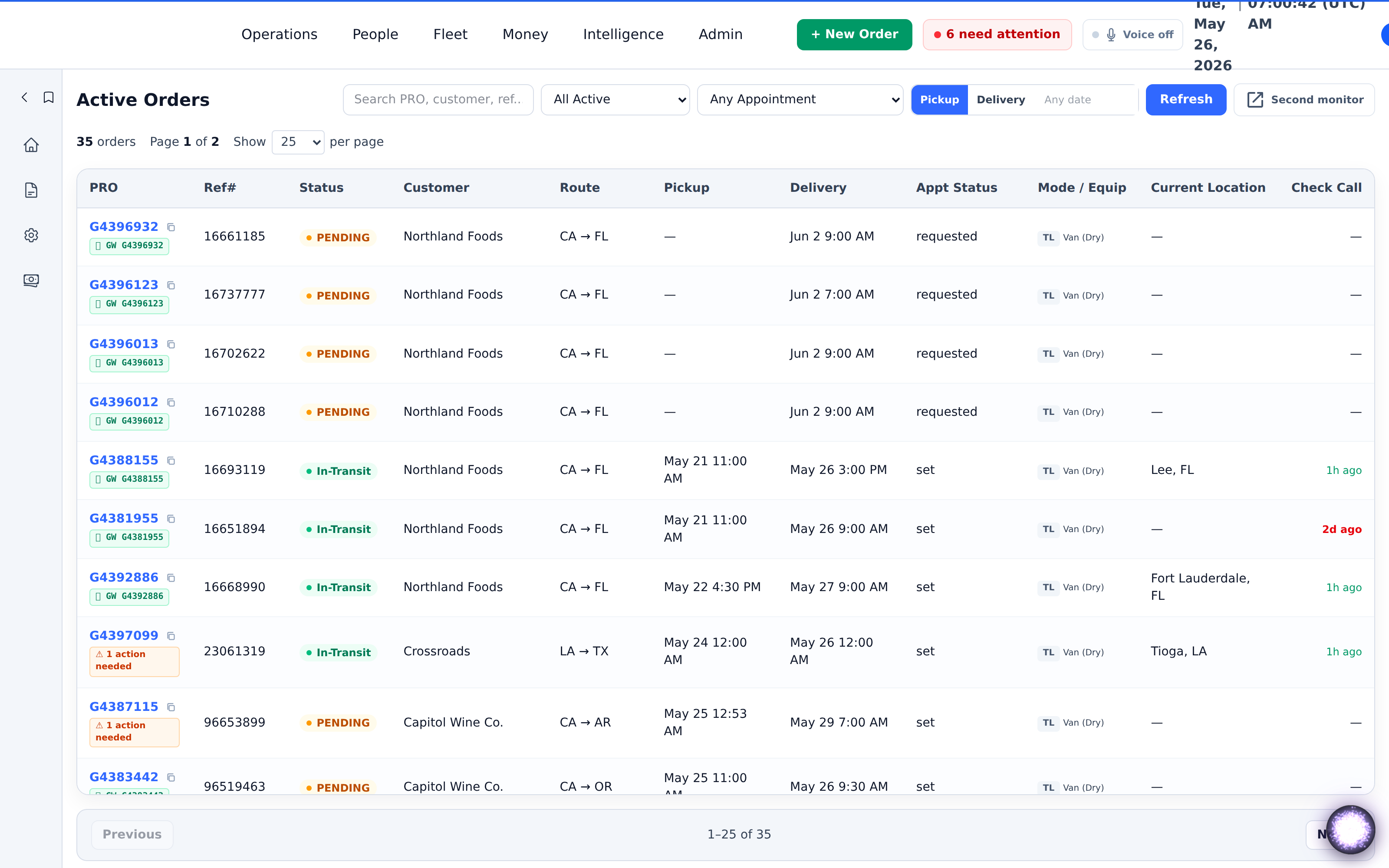Copy PRO number G4397099
Image resolution: width=1389 pixels, height=868 pixels.
click(171, 635)
